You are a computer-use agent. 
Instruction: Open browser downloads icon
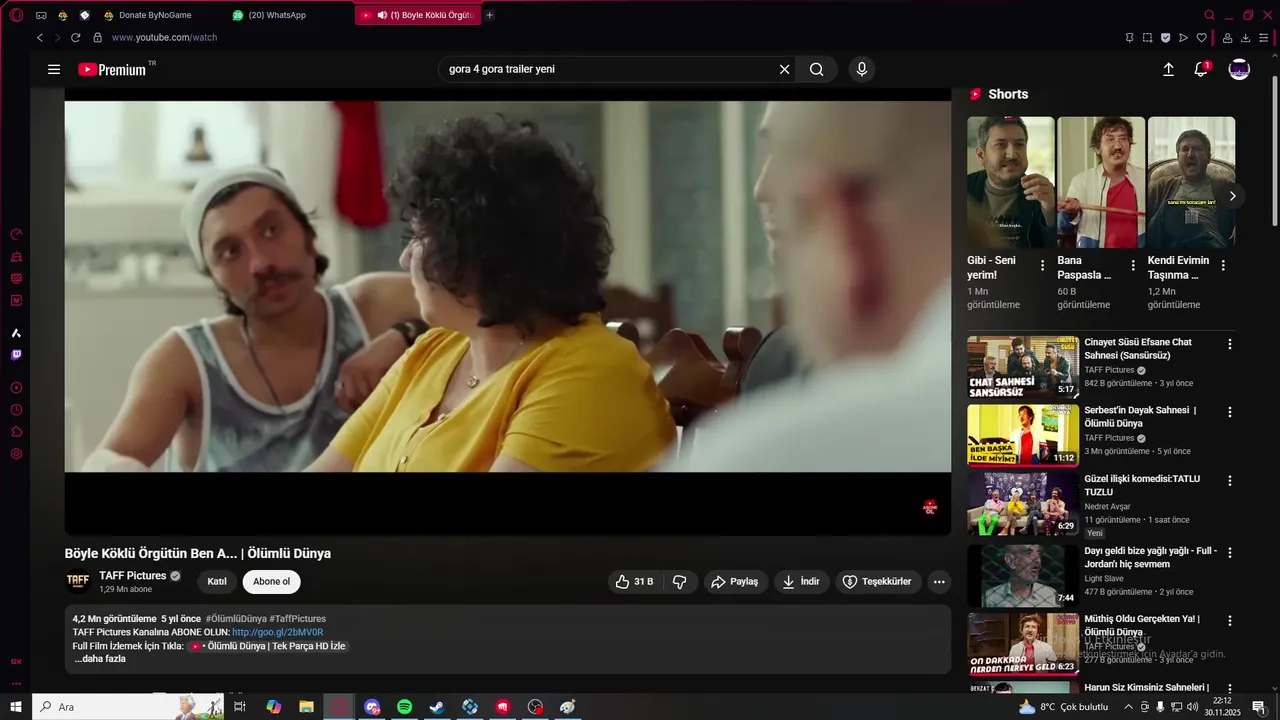point(1245,38)
